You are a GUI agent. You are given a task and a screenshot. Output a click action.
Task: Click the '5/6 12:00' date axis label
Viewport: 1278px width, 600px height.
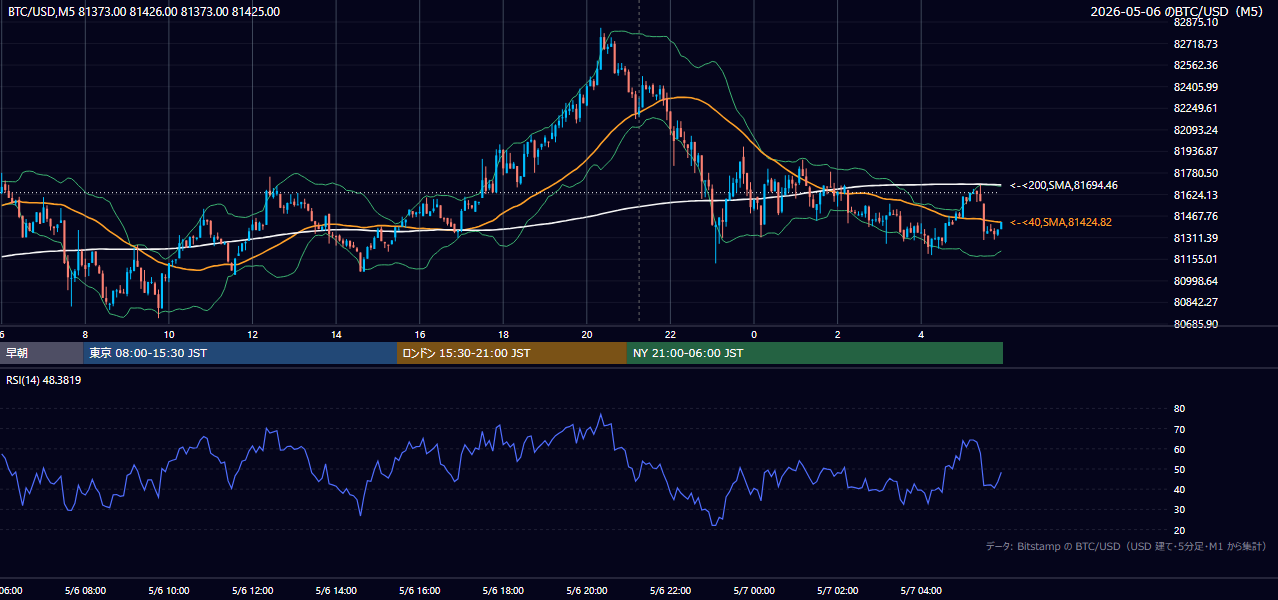pyautogui.click(x=252, y=591)
